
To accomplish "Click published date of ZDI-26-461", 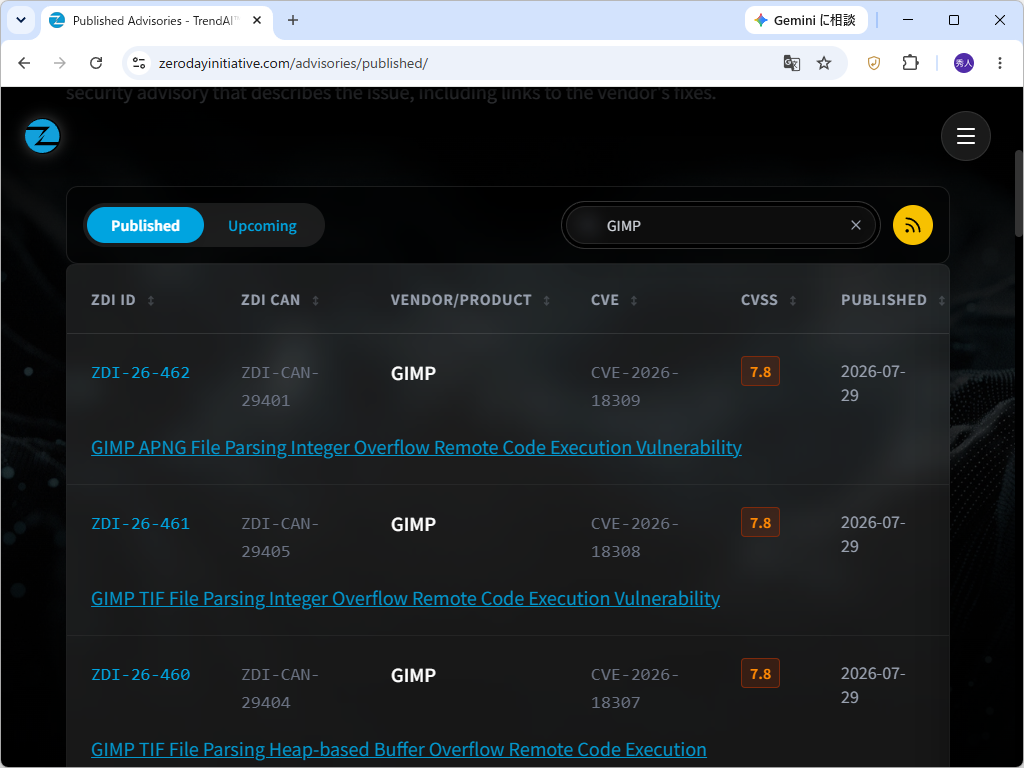I will click(873, 534).
